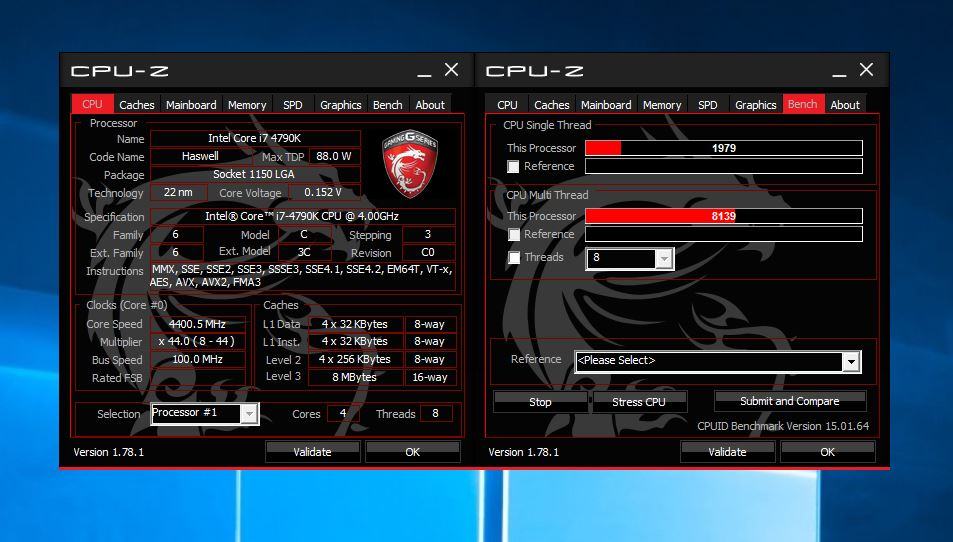This screenshot has width=953, height=542.
Task: Click the Package value Socket 1150 LGA
Action: point(255,174)
